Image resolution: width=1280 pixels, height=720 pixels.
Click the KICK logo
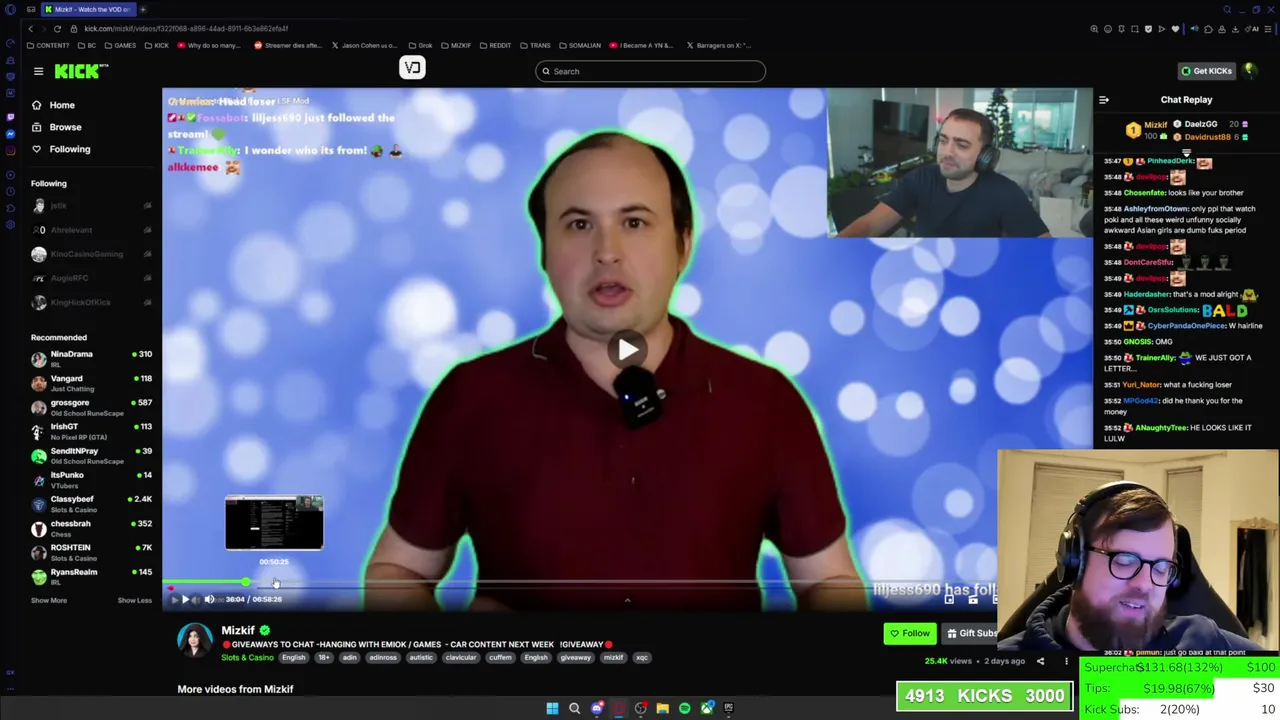tap(81, 70)
